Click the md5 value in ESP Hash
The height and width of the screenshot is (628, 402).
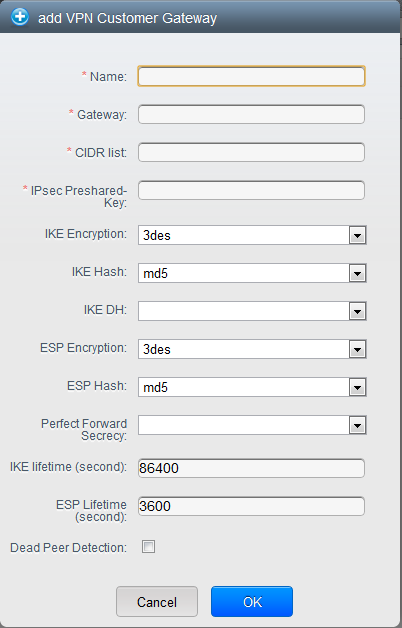click(x=155, y=387)
